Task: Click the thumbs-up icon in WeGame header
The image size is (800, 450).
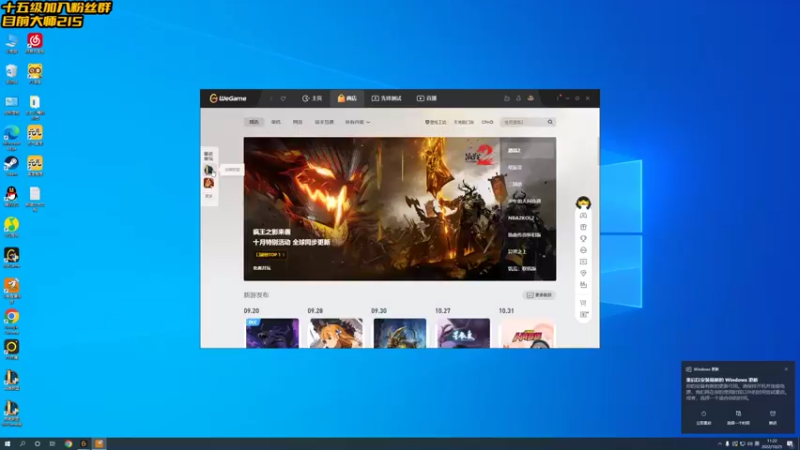Action: pos(507,98)
